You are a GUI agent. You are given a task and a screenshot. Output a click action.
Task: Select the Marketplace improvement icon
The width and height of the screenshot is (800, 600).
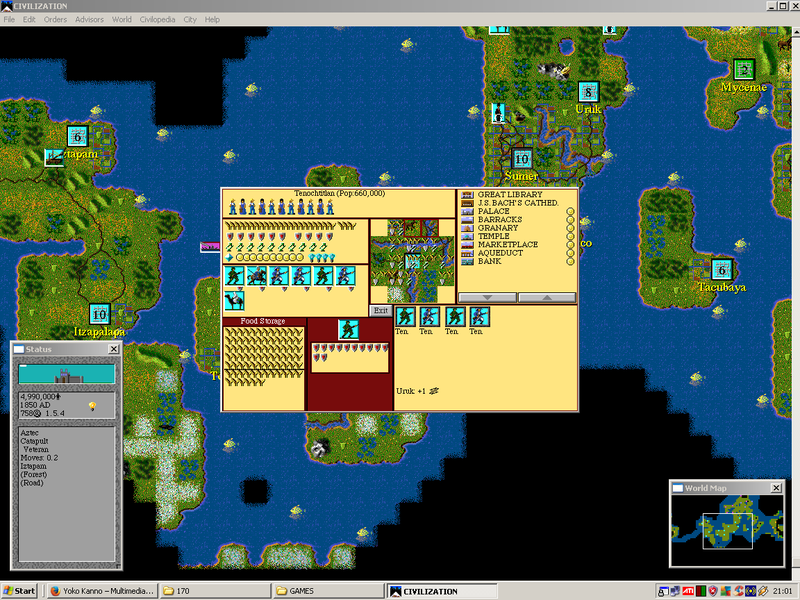coord(467,244)
